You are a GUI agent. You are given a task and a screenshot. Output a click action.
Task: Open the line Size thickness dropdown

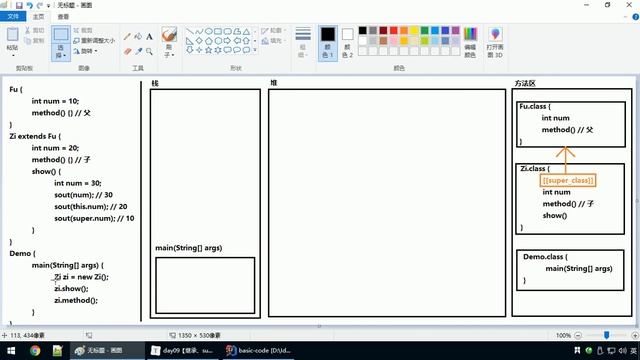[303, 43]
